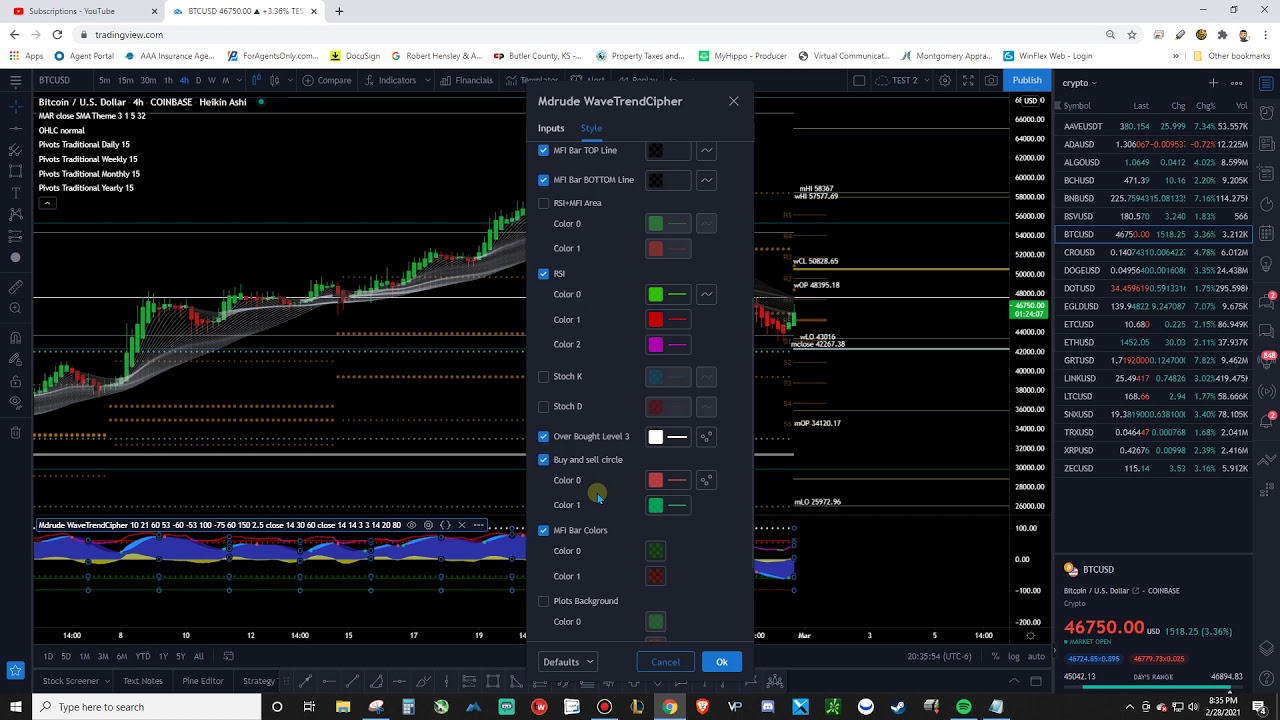
Task: Open watchlist three-dots options menu
Action: click(x=1237, y=83)
